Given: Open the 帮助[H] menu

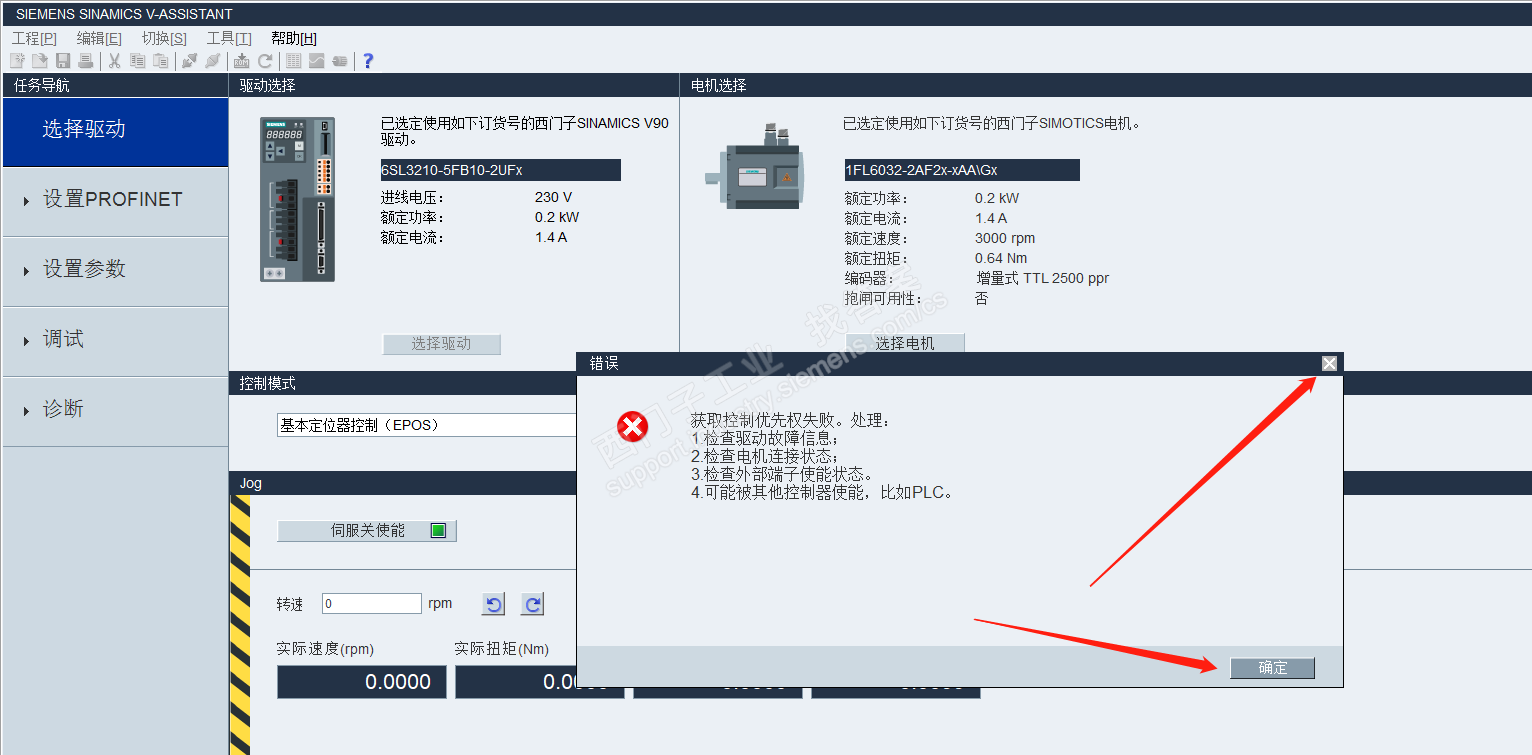Looking at the screenshot, I should [x=294, y=38].
